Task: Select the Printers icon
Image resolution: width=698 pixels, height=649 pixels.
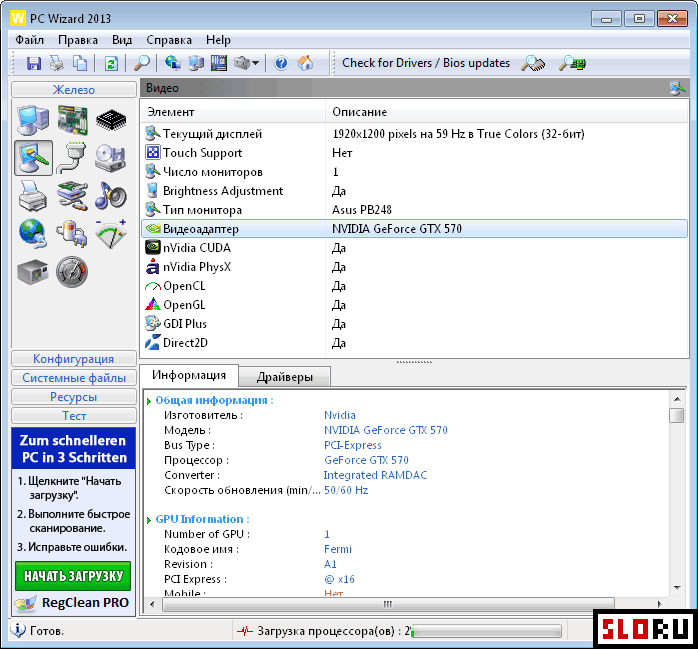Action: (x=33, y=196)
